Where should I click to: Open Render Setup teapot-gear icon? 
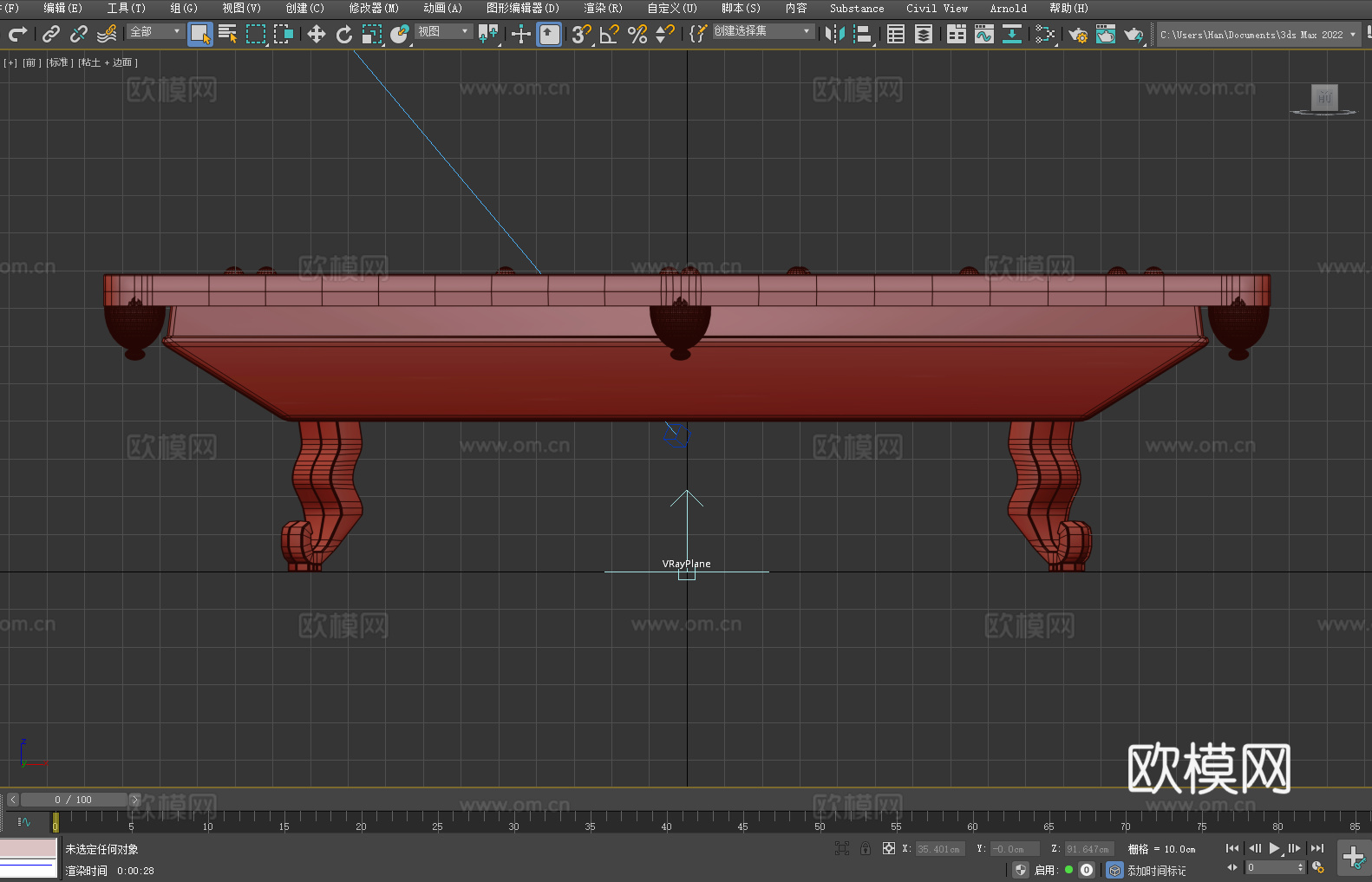(x=1077, y=35)
